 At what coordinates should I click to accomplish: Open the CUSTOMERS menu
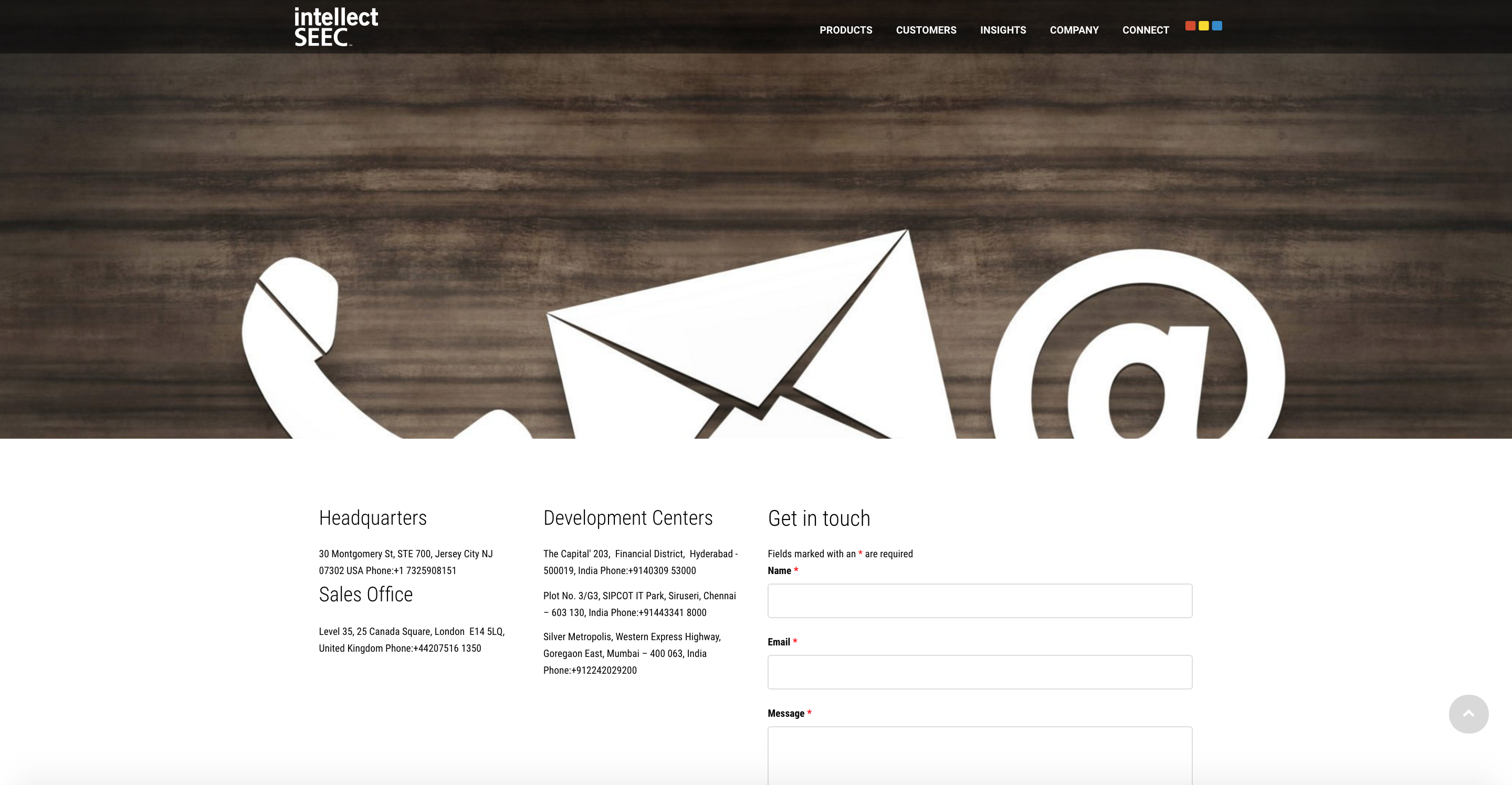(x=926, y=30)
